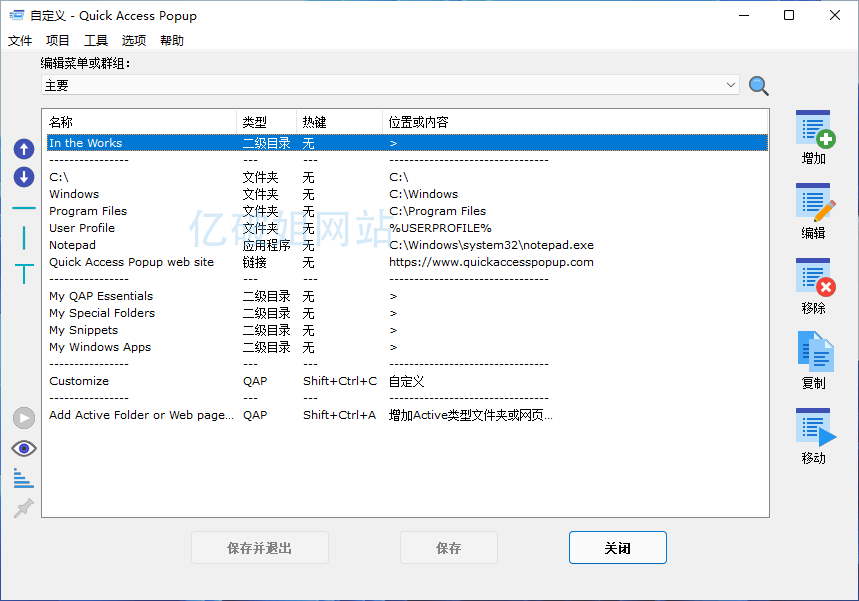Screen dimensions: 859x601
Task: Click the 保存并退出 button
Action: [x=259, y=547]
